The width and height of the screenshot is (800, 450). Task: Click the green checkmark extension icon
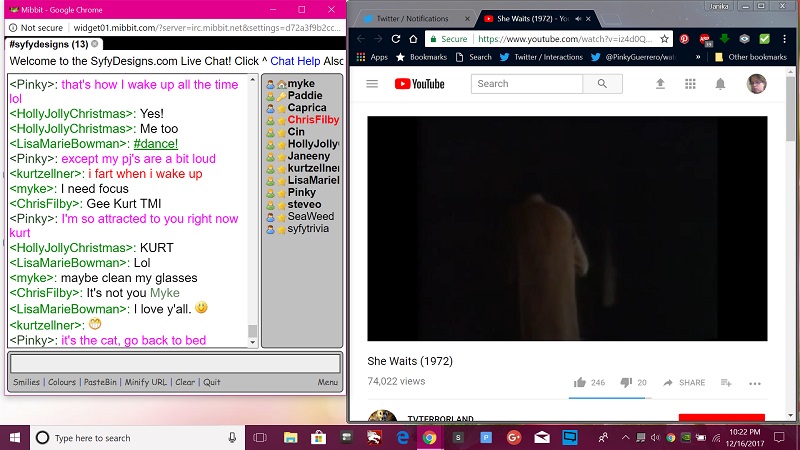(x=764, y=39)
